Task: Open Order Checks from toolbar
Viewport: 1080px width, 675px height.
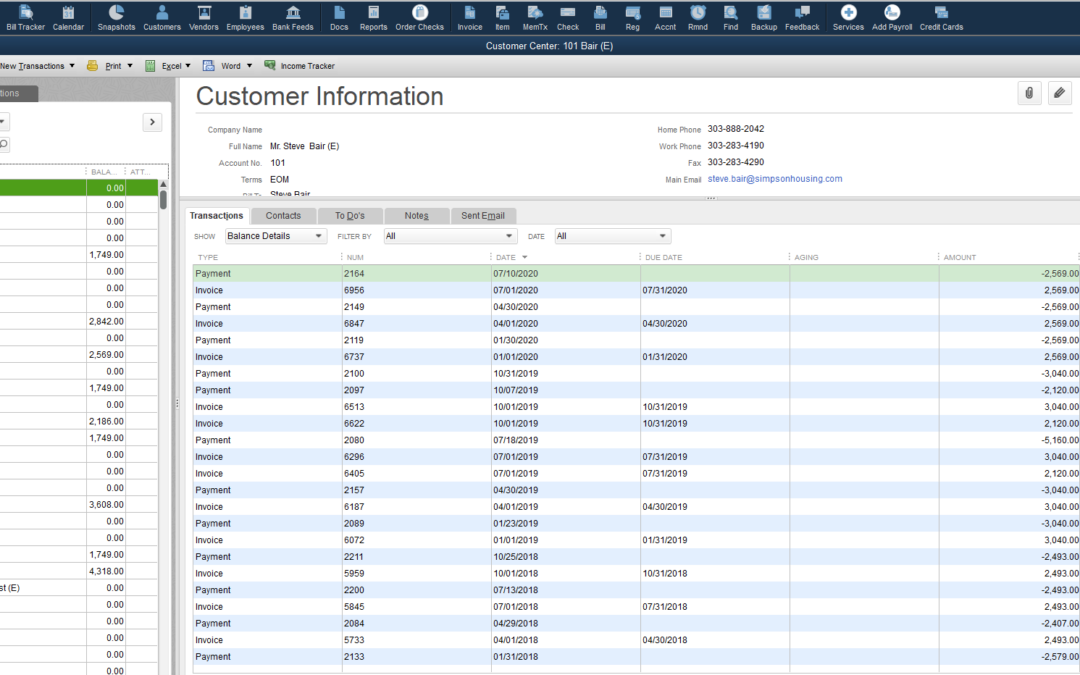Action: (x=419, y=16)
